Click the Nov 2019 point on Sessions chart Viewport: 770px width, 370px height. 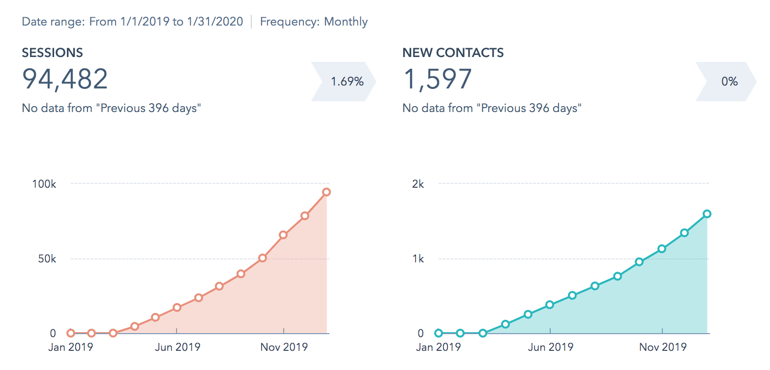[283, 235]
